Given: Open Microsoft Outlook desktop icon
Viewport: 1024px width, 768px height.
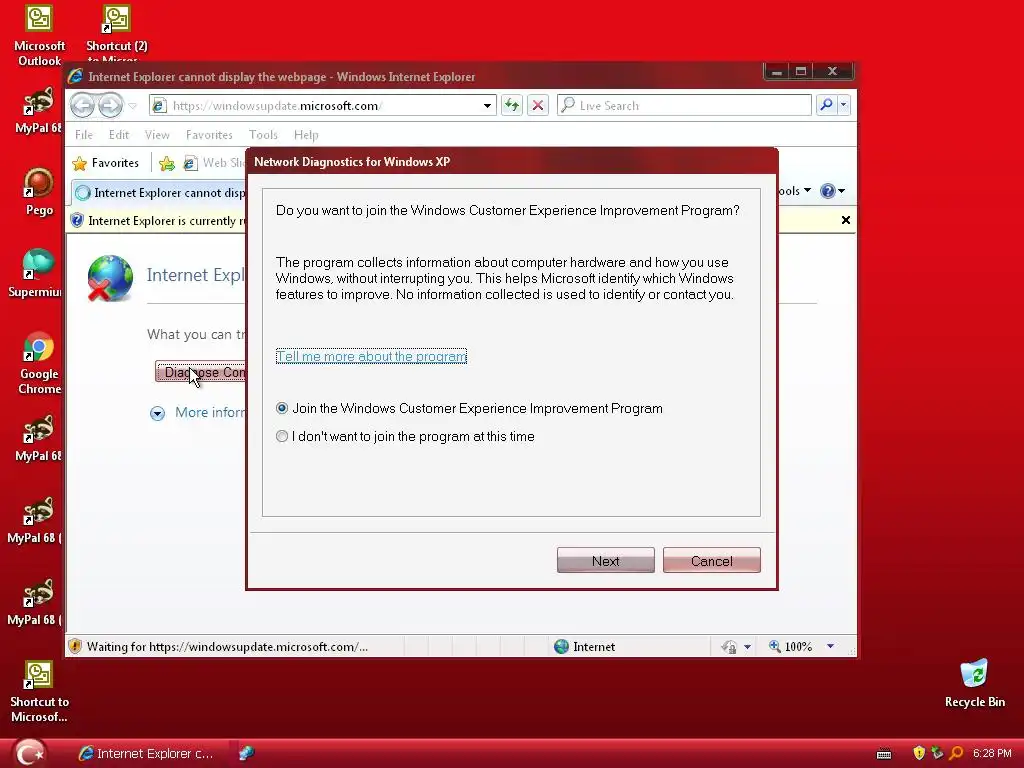Looking at the screenshot, I should [x=39, y=36].
